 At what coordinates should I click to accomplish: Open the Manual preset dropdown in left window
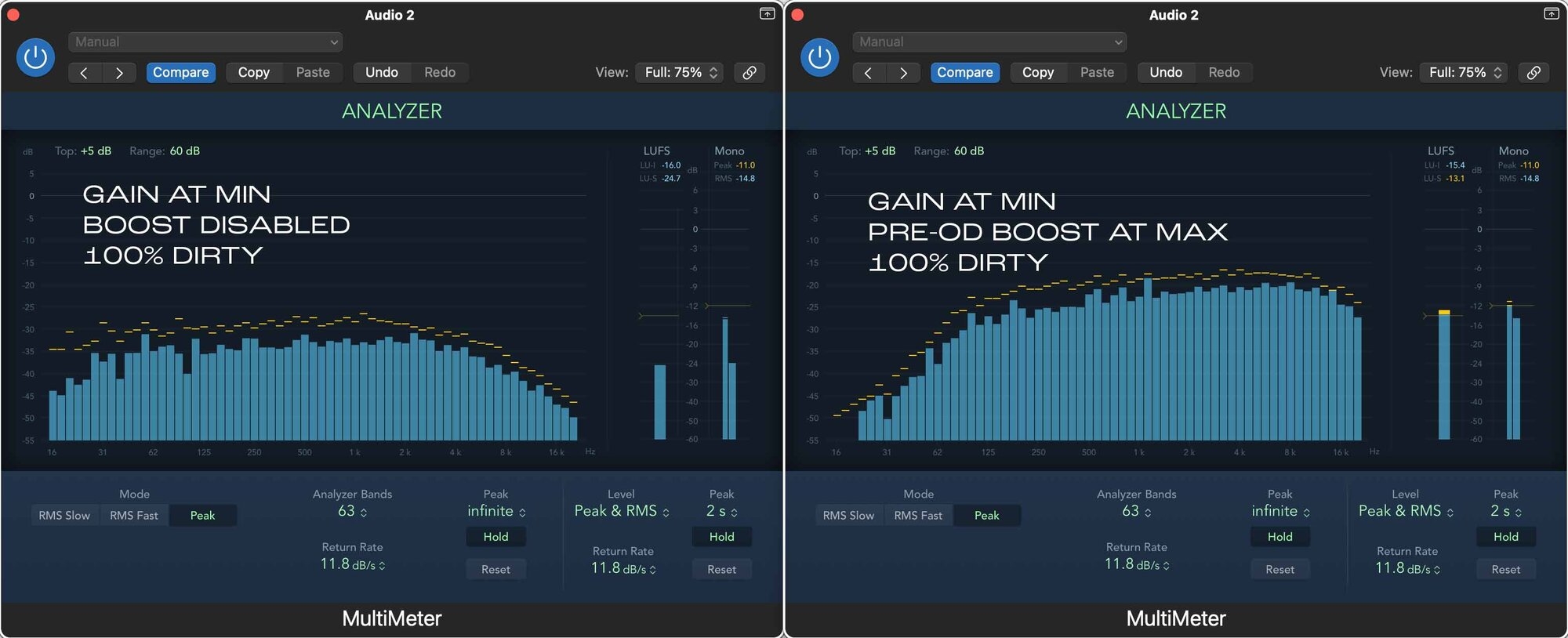205,42
